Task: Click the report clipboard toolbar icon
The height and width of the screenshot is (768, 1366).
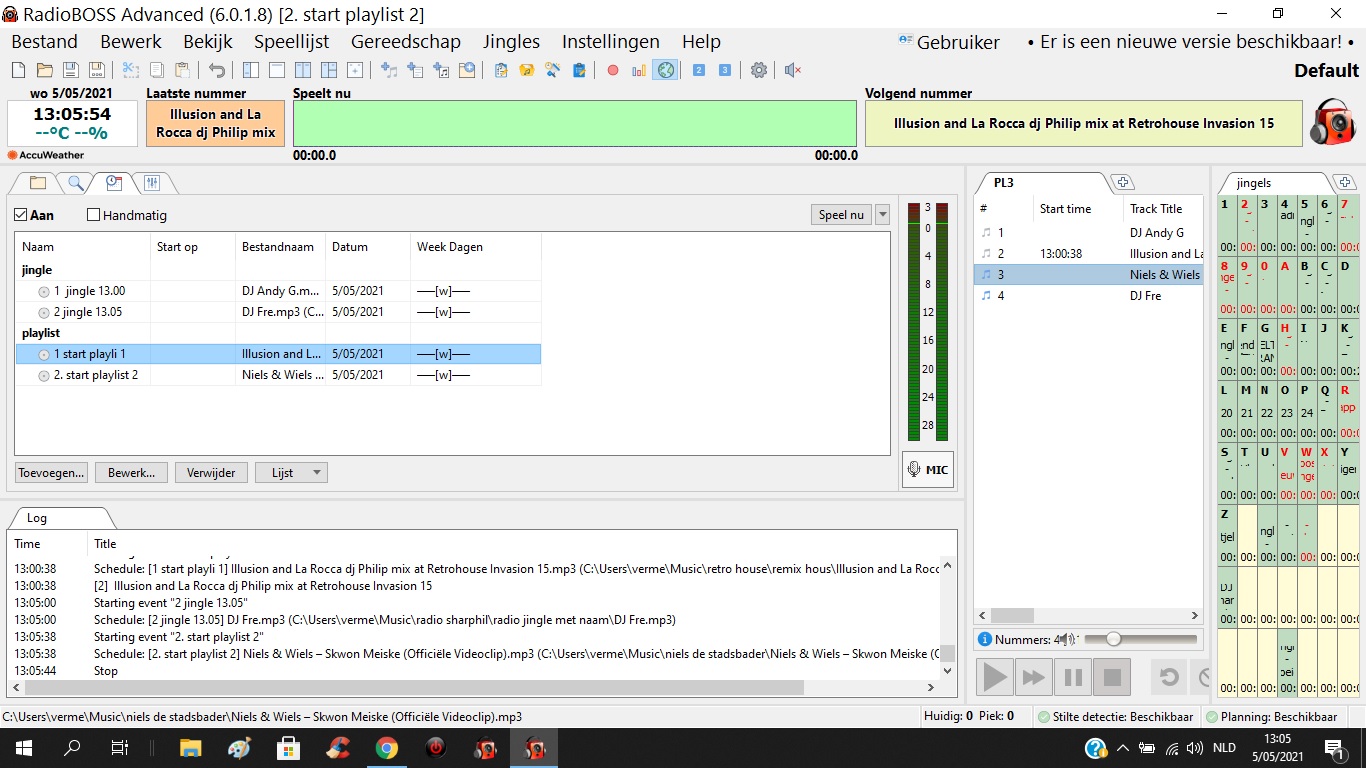Action: point(579,70)
